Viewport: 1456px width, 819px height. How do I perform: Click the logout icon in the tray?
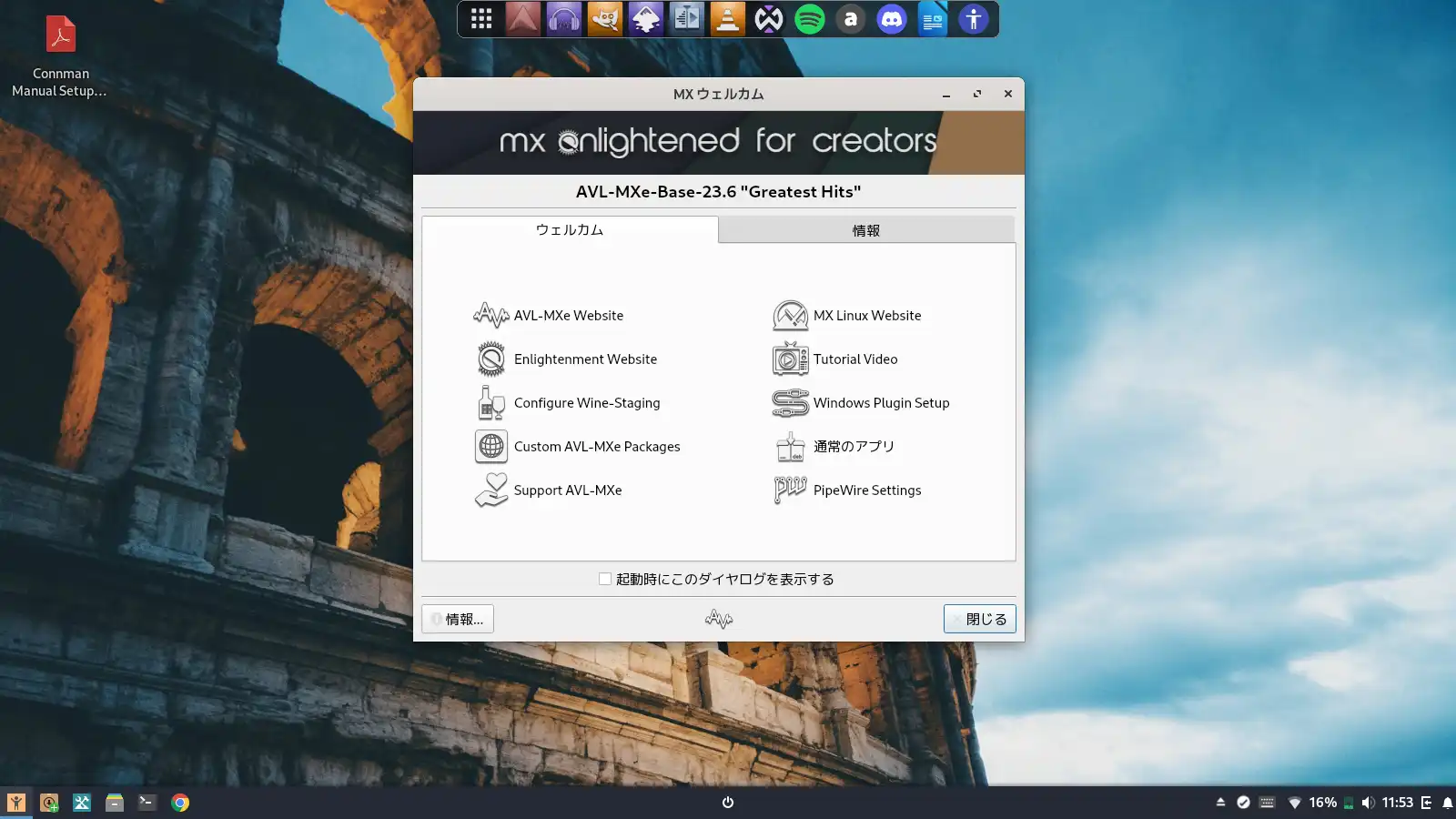coord(1427,803)
